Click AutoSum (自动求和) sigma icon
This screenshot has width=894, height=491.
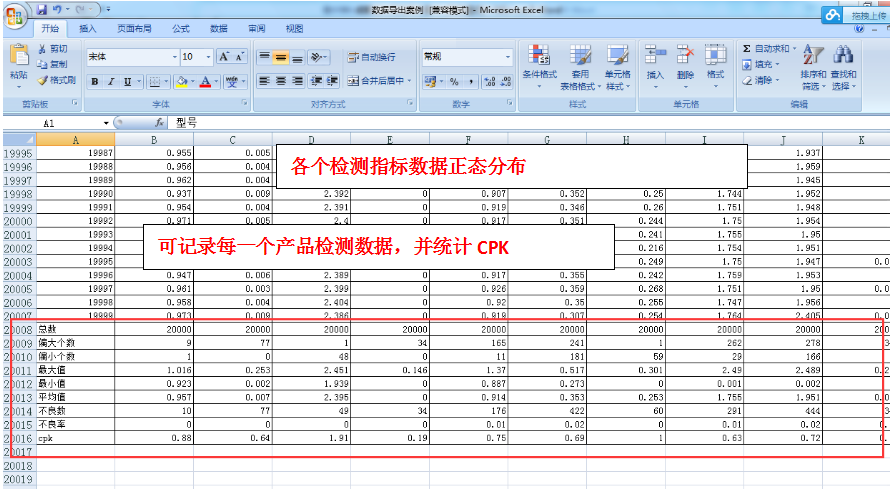(x=747, y=49)
